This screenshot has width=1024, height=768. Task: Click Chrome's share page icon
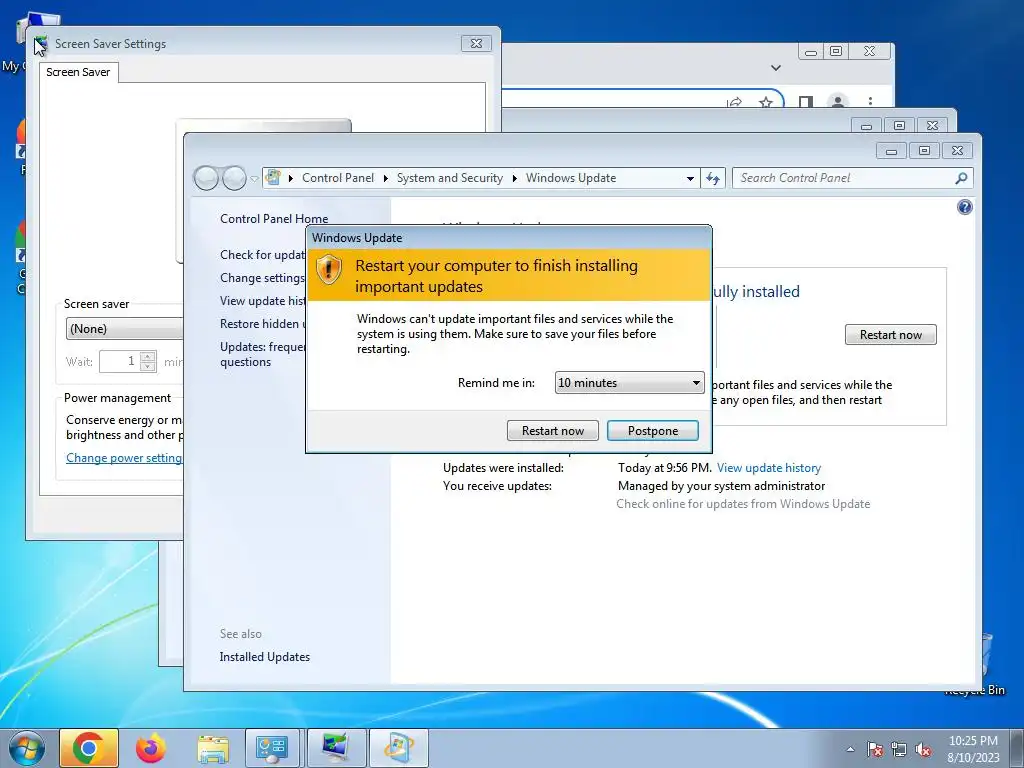735,102
